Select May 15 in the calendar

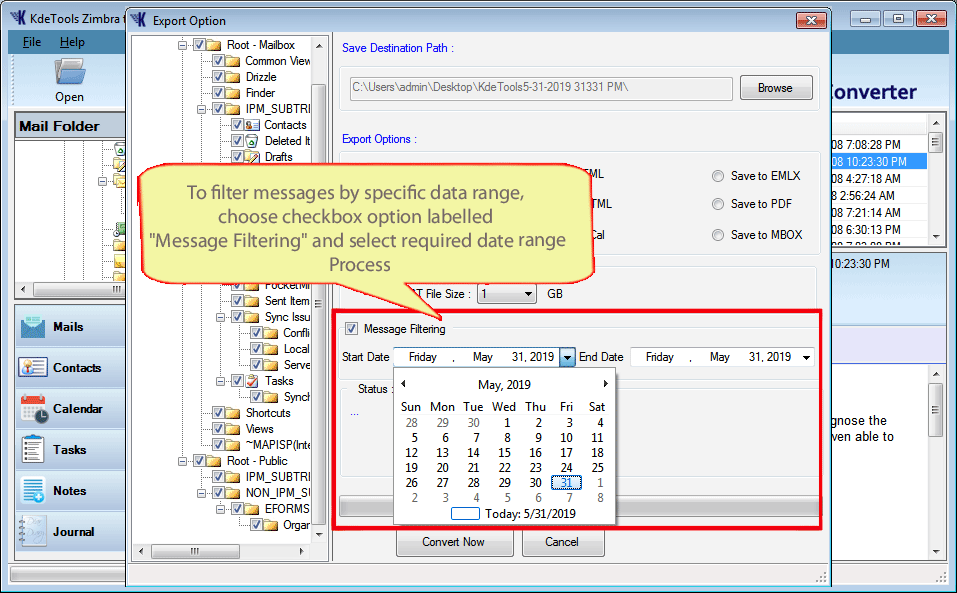point(504,453)
